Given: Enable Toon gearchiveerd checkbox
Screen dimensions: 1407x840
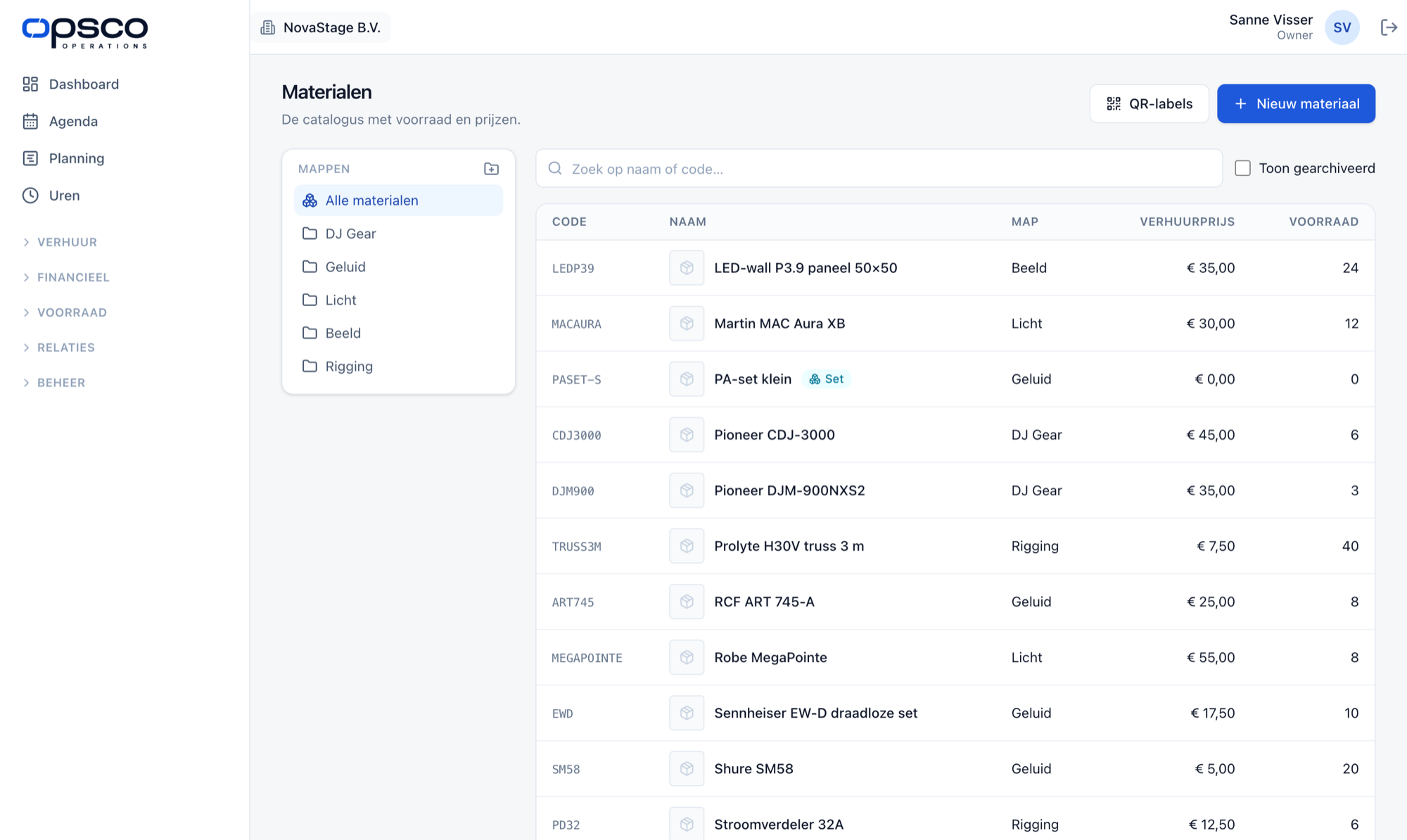Looking at the screenshot, I should [1243, 168].
